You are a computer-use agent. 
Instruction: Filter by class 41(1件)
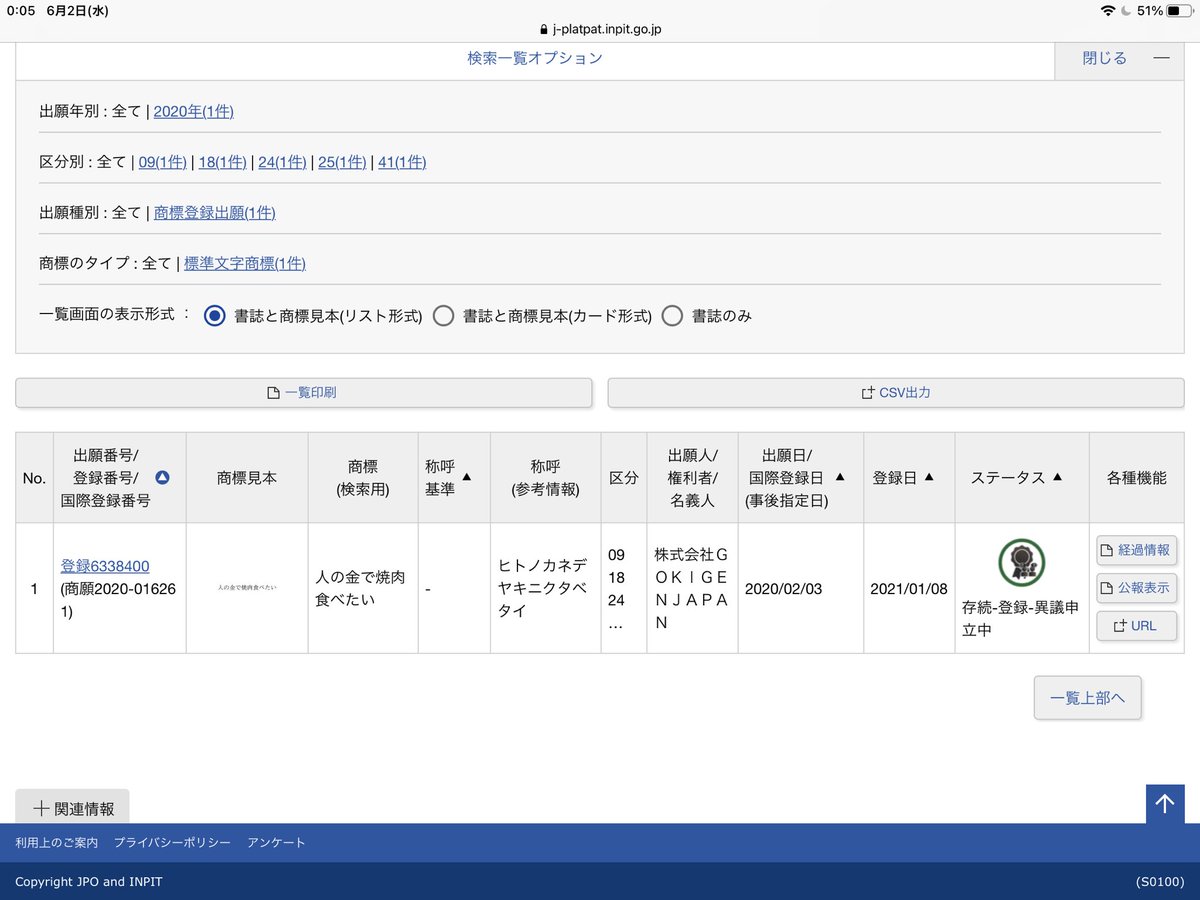click(x=402, y=162)
